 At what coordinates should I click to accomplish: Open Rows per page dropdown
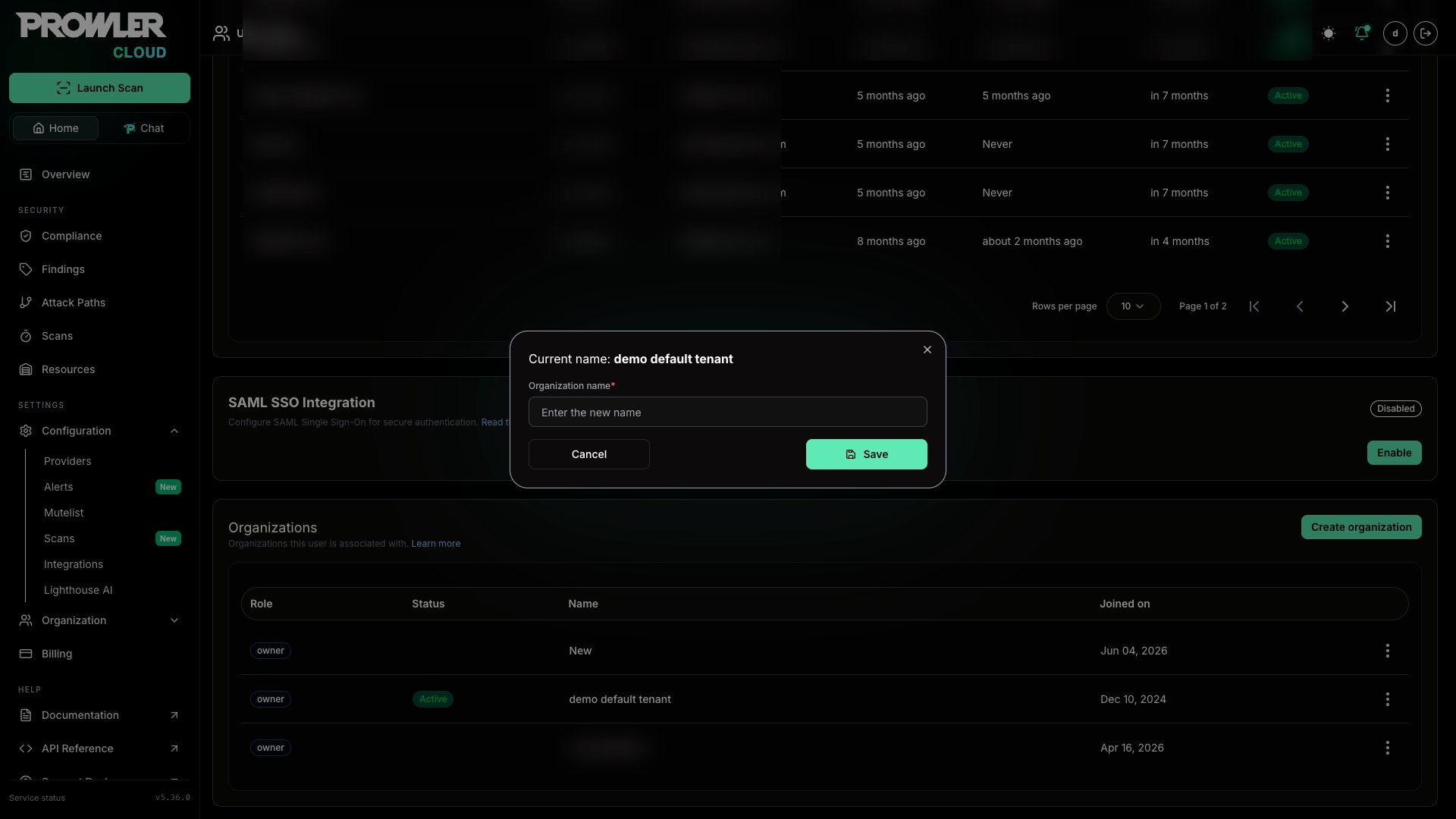(x=1133, y=306)
